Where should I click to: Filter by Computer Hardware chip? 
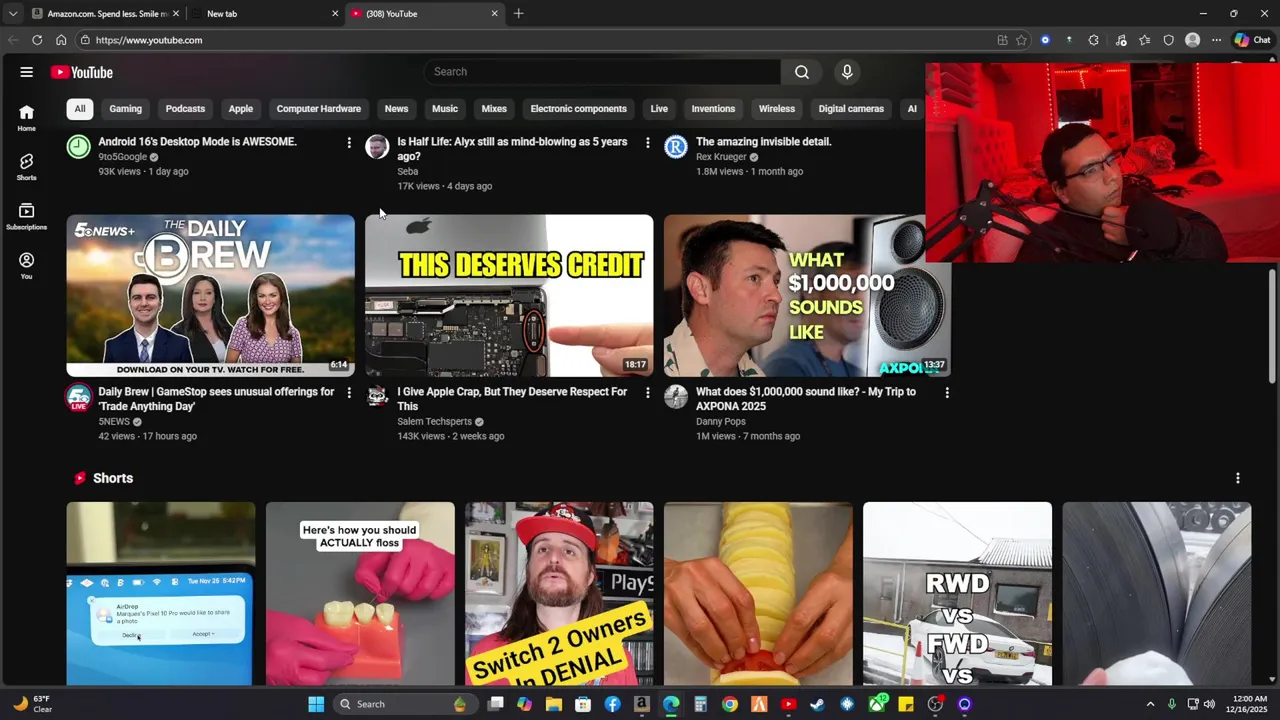point(319,109)
